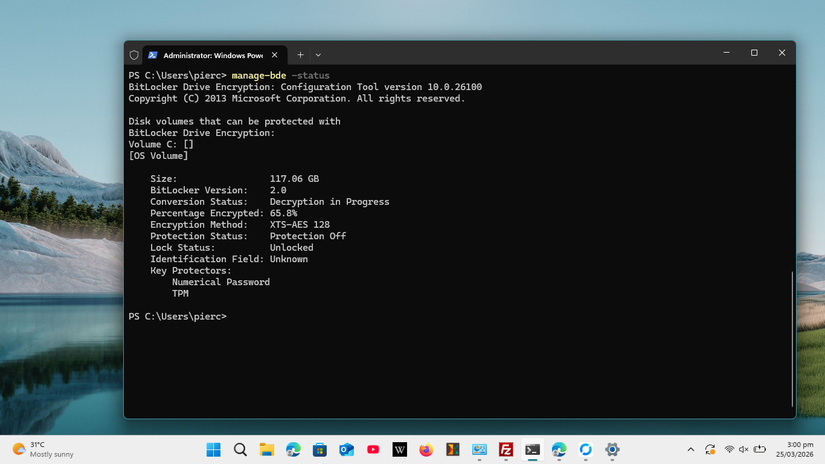The image size is (825, 464).
Task: Click Identification Field value 'Unknown'
Action: pos(289,259)
